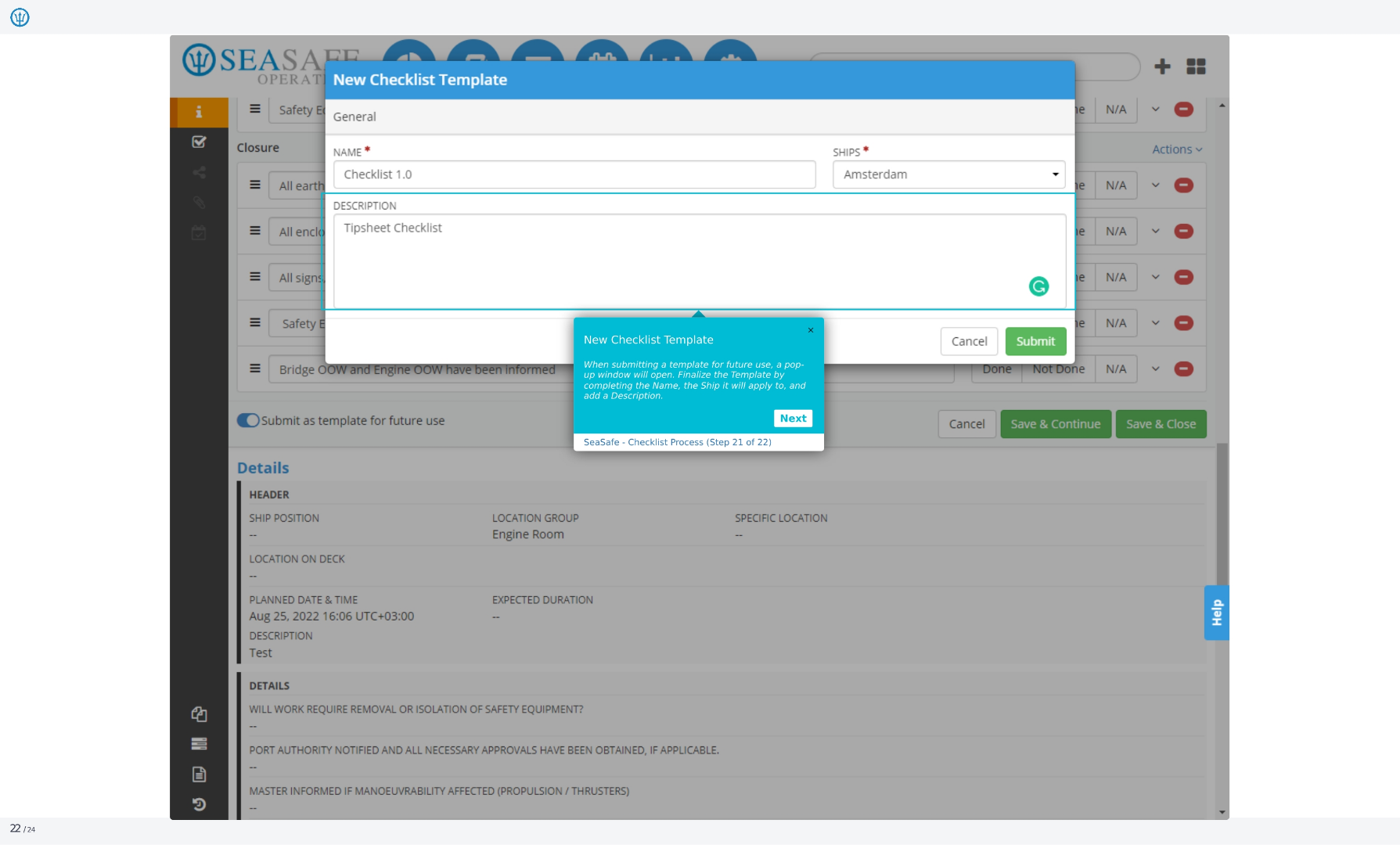Click Next in the tutorial tooltip
Image resolution: width=1400 pixels, height=845 pixels.
point(793,419)
